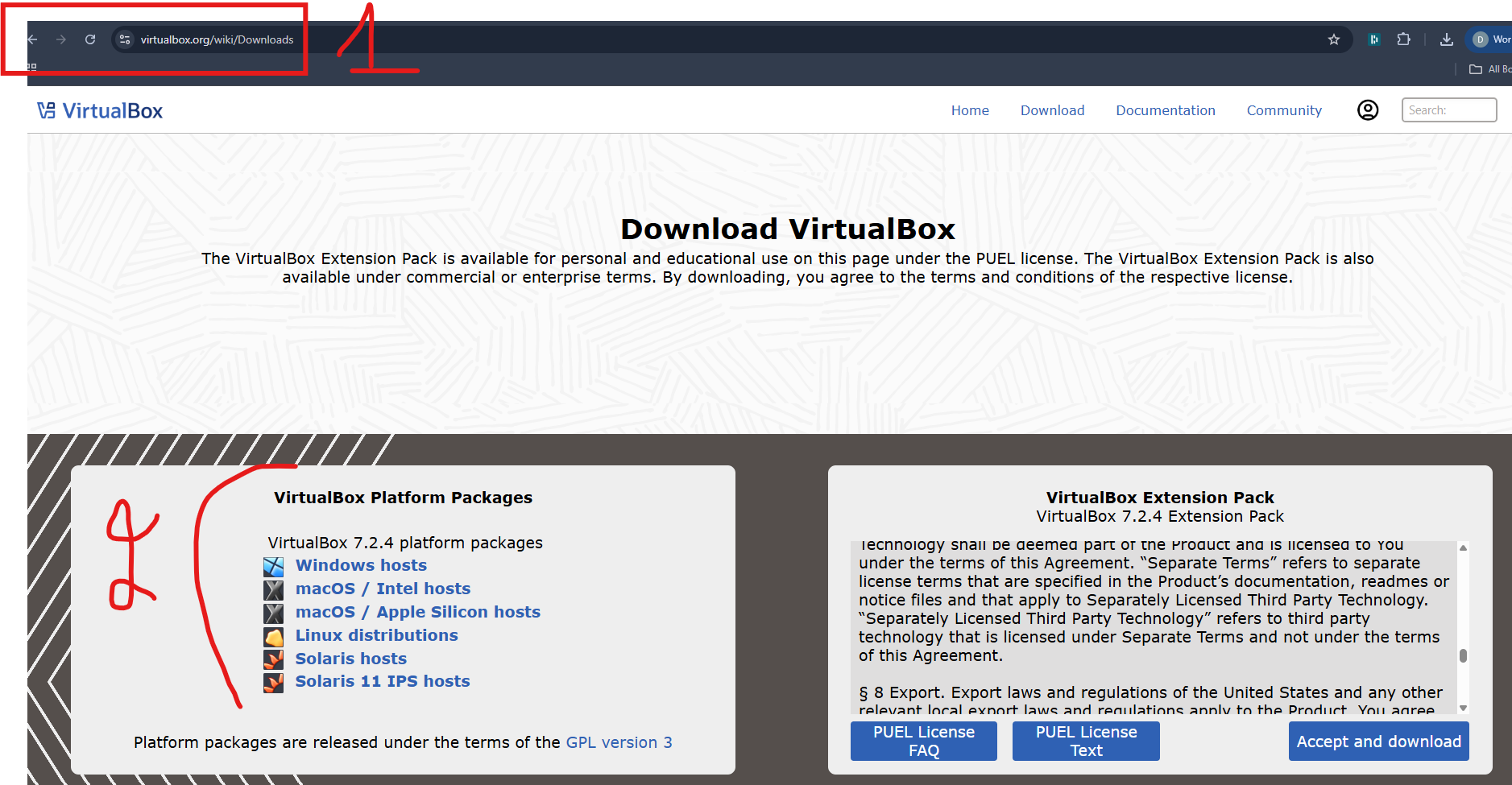Open macOS / Apple Silicon hosts link

[x=417, y=612]
